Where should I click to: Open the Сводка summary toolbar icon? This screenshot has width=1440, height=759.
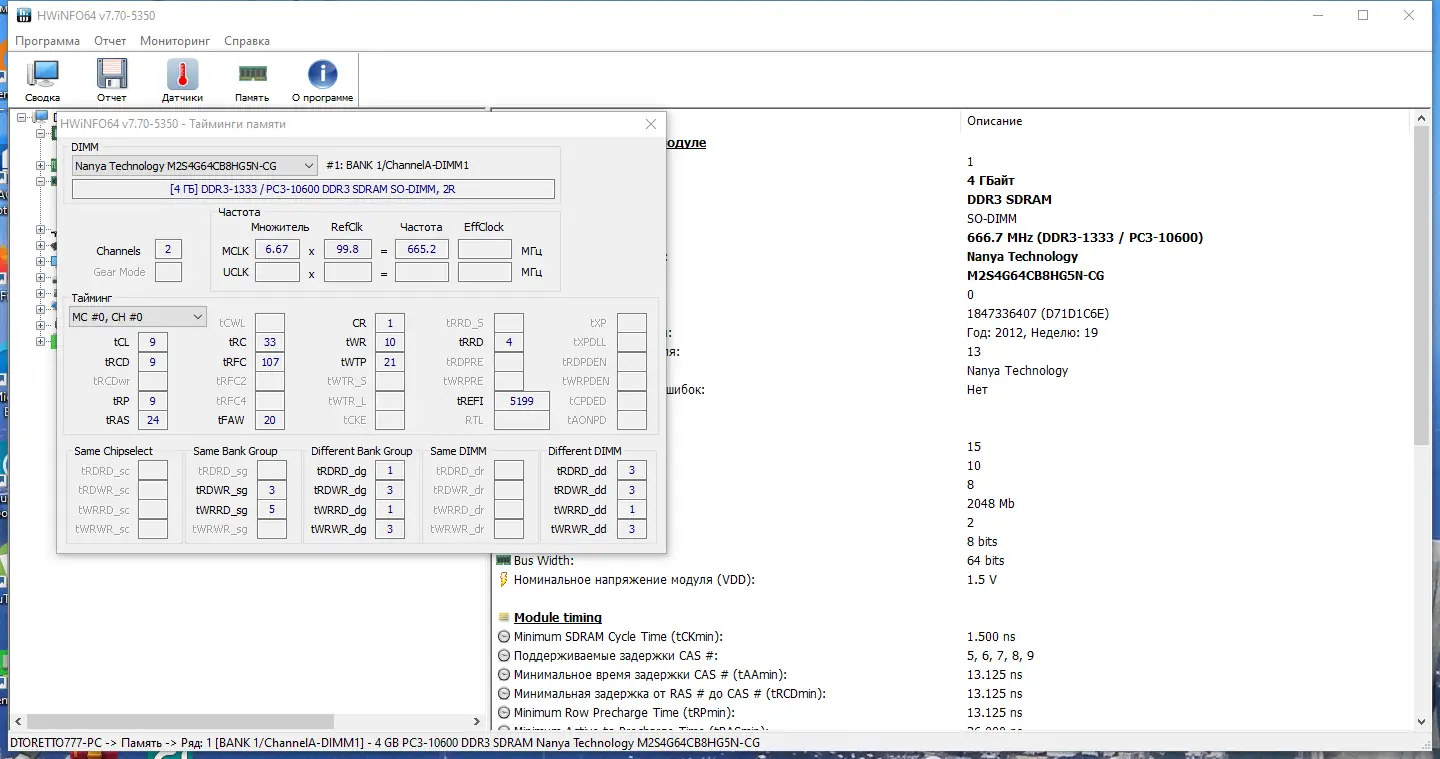coord(42,80)
